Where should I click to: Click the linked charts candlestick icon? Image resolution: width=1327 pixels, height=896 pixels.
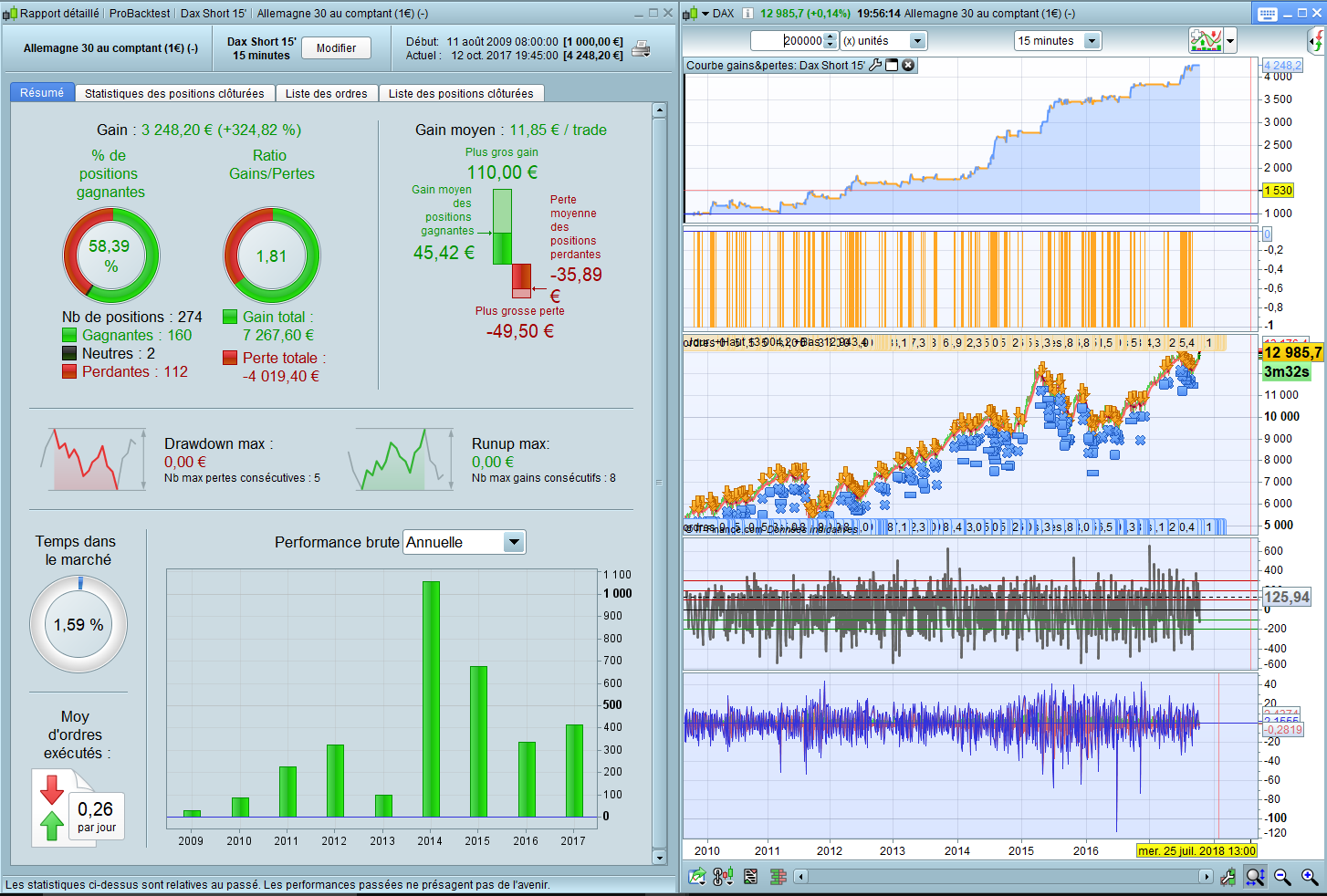(x=723, y=877)
